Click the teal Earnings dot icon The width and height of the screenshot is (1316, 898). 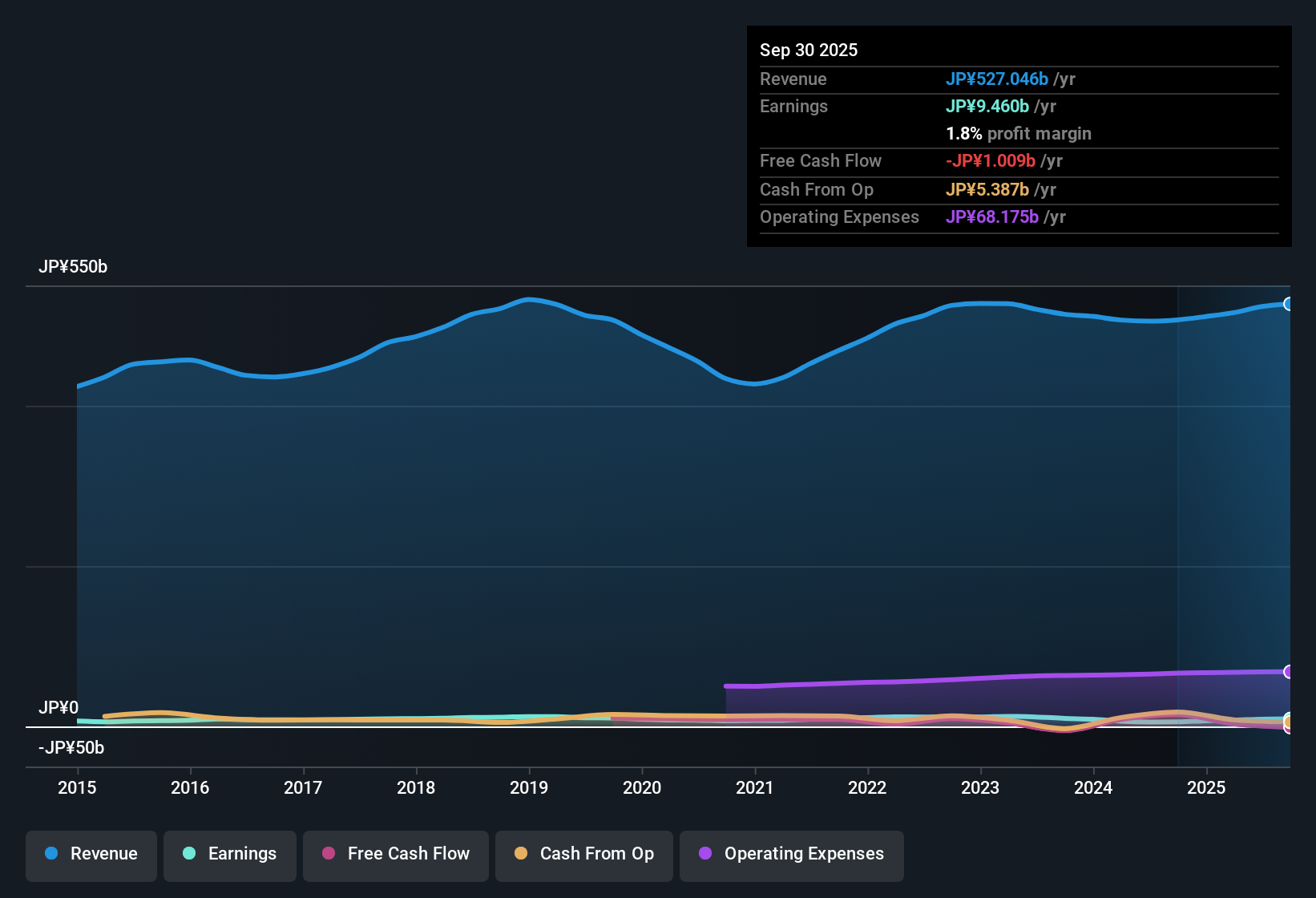pyautogui.click(x=189, y=854)
